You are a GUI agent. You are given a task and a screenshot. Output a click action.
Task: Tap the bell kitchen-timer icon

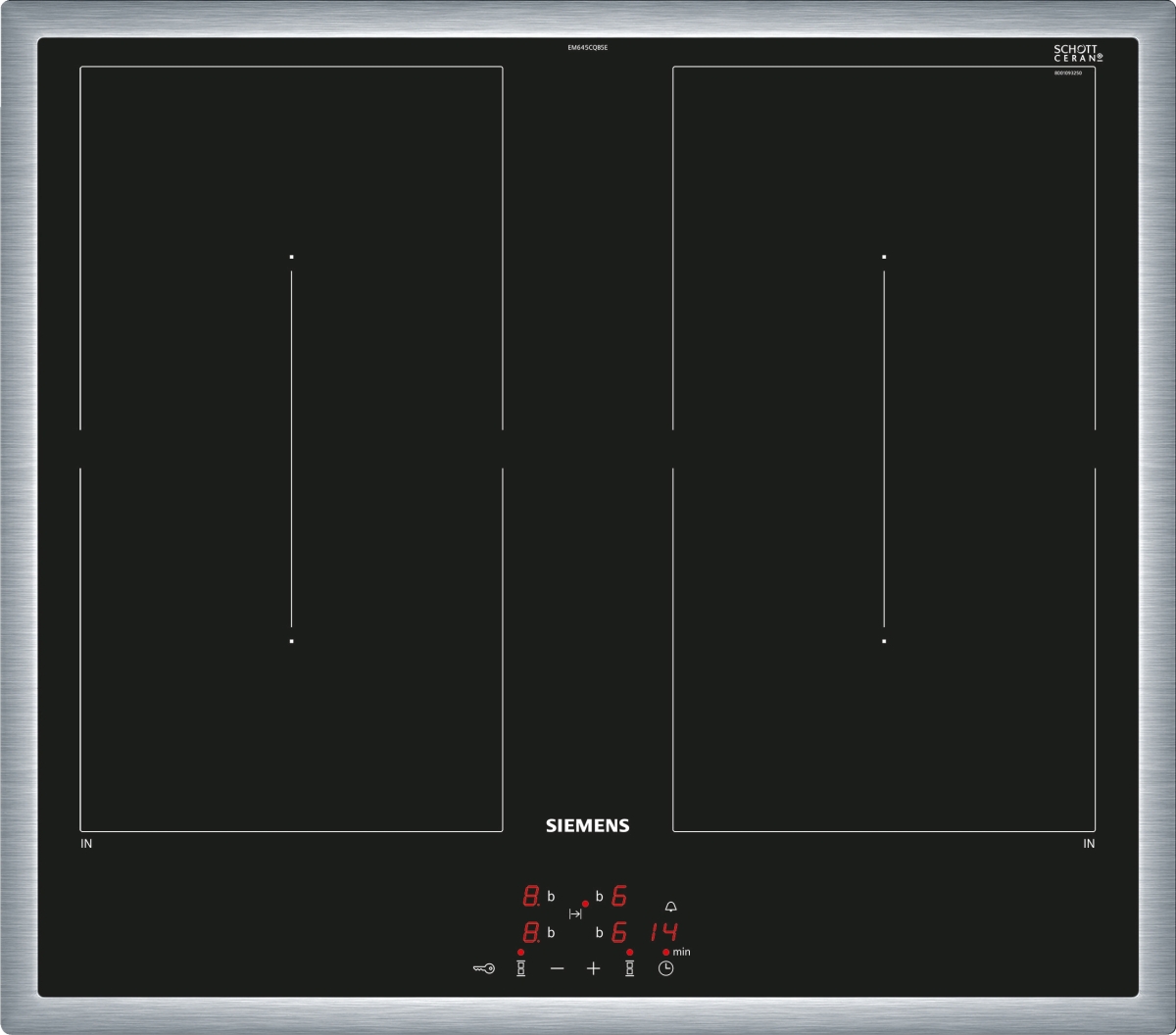[670, 907]
